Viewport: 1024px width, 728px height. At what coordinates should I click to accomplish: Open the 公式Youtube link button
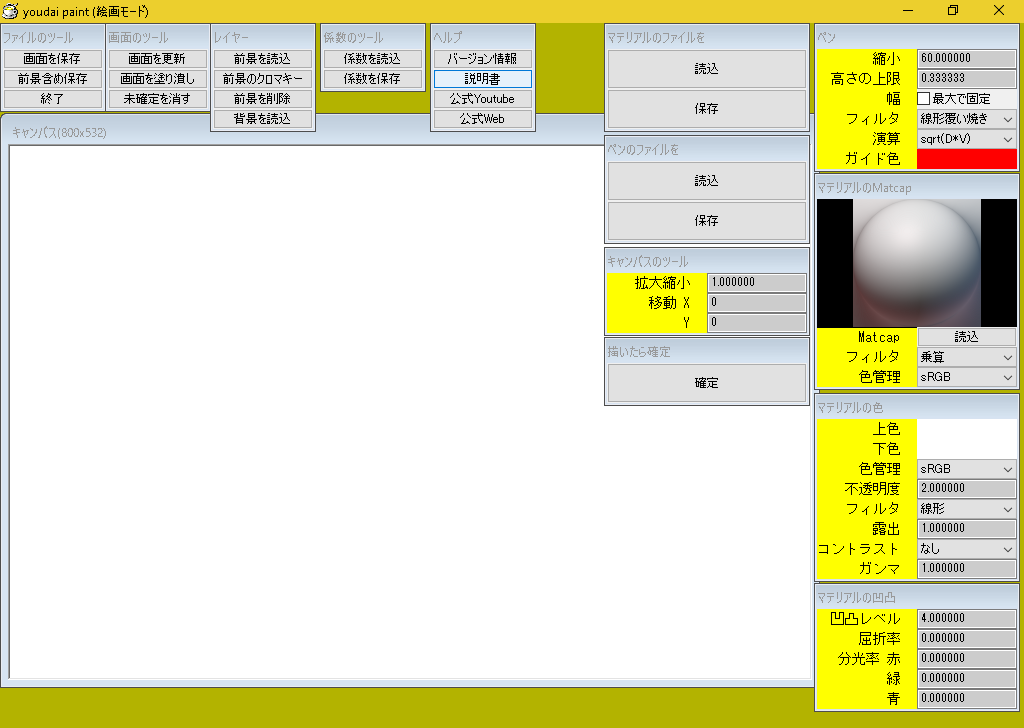(x=483, y=99)
